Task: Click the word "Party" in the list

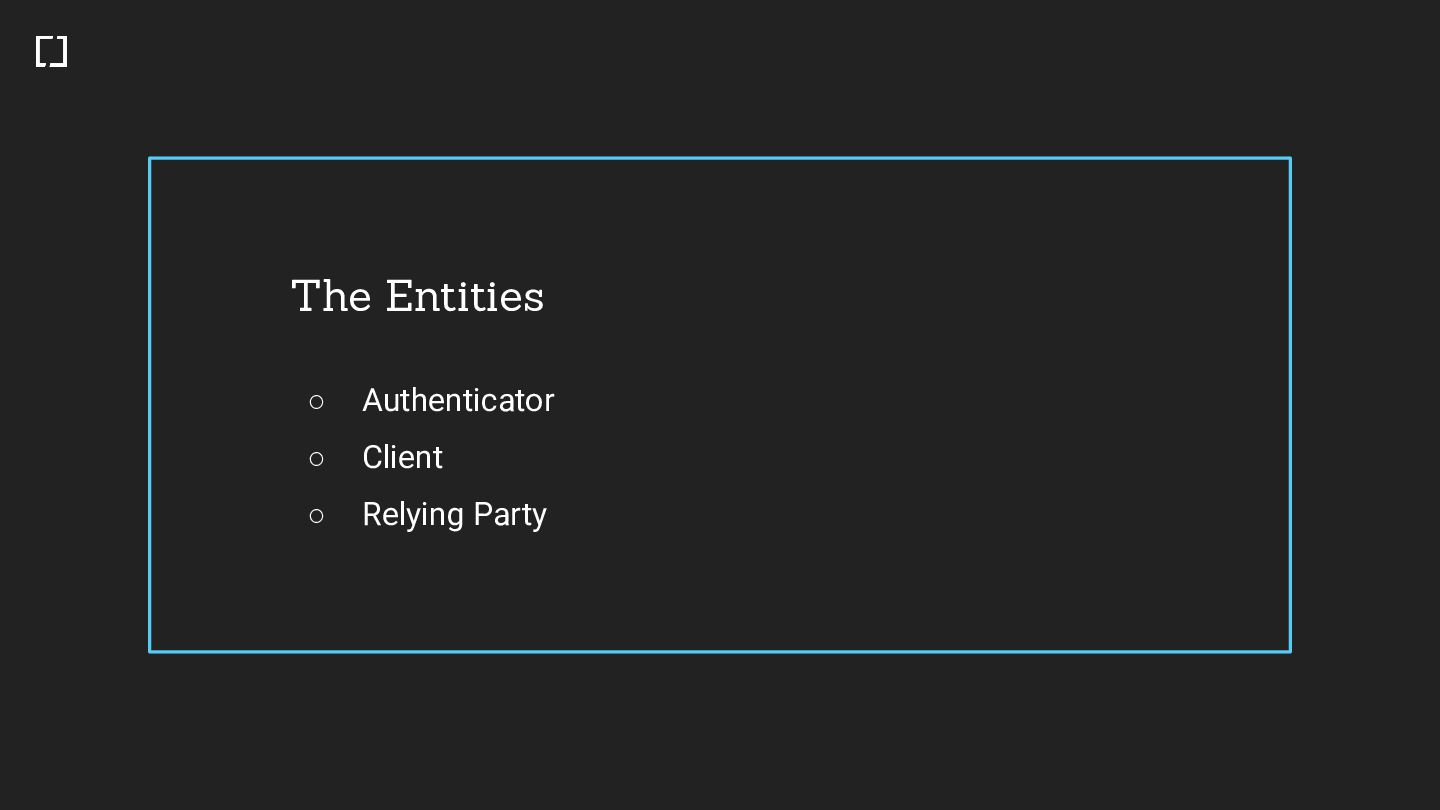Action: pyautogui.click(x=510, y=515)
